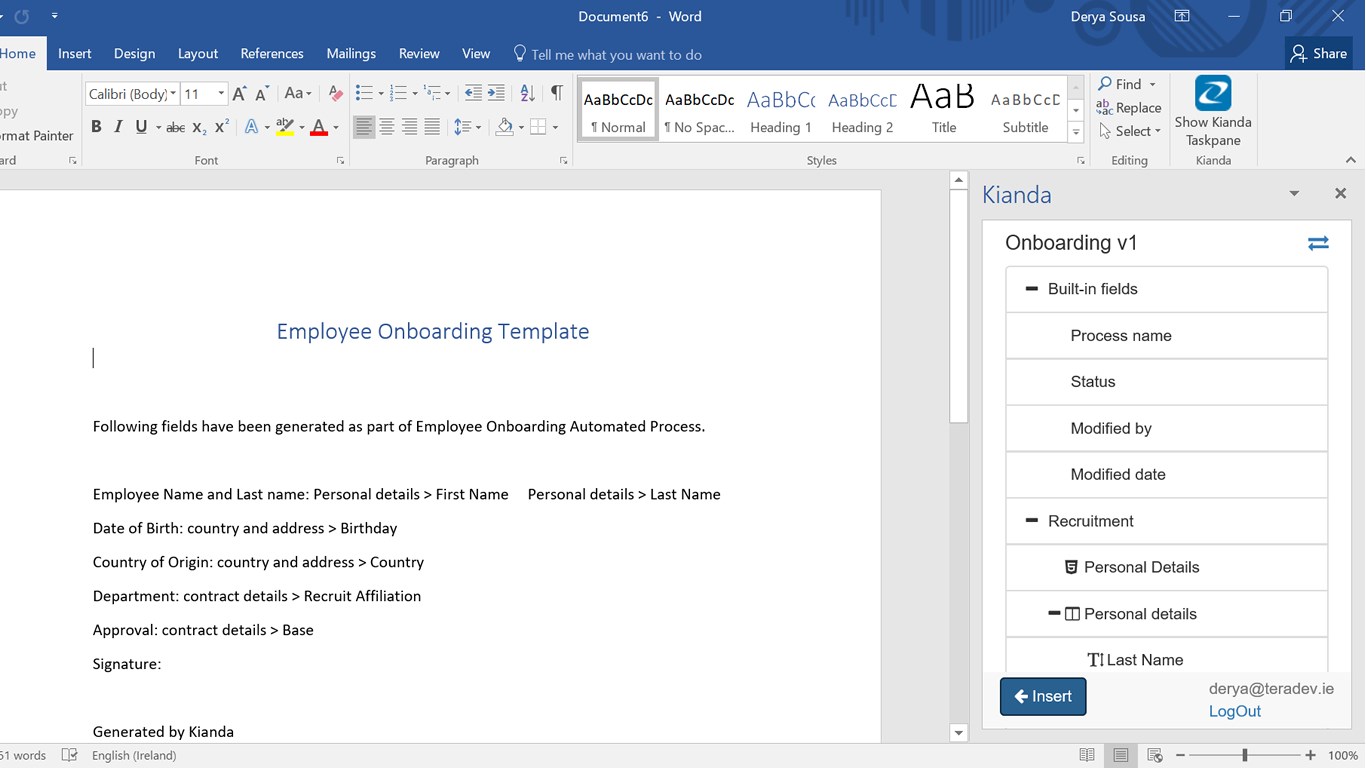
Task: Open the Change Case dropdown
Action: point(298,94)
